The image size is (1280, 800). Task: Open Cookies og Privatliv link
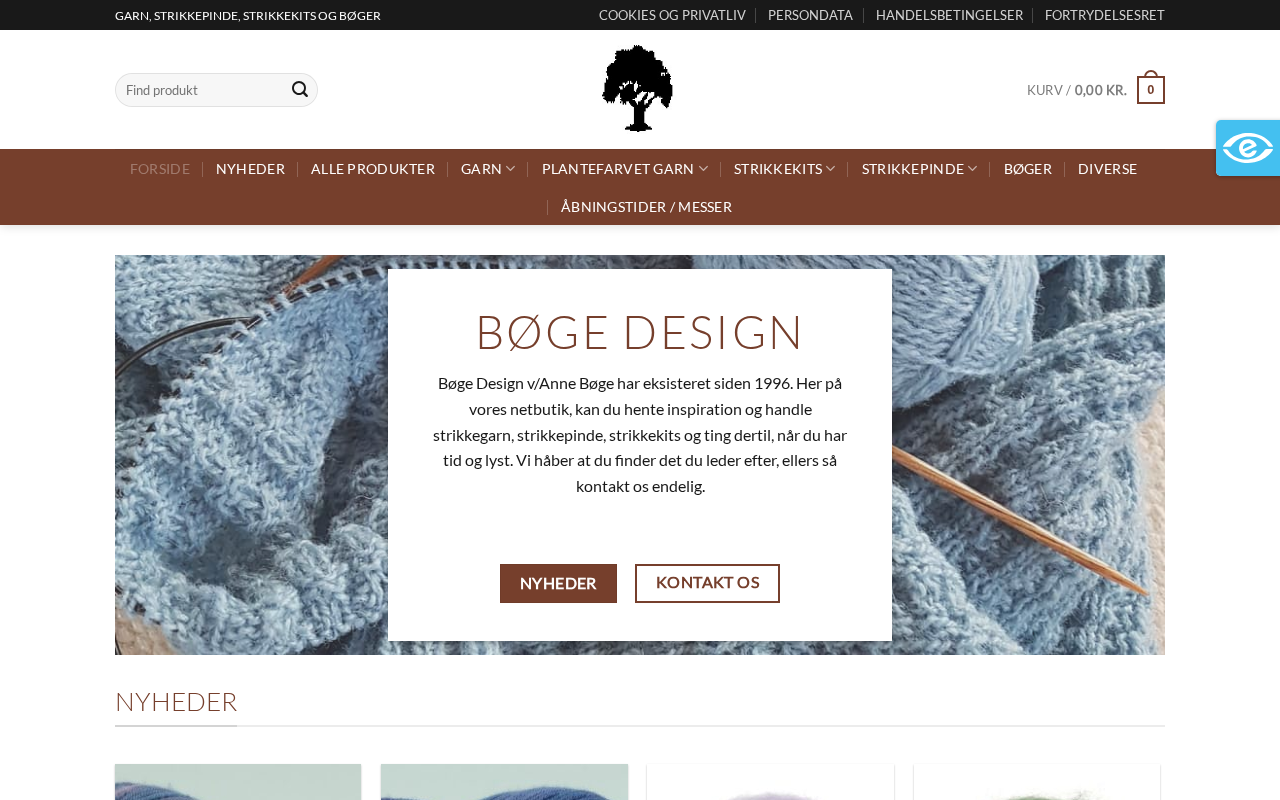point(672,15)
